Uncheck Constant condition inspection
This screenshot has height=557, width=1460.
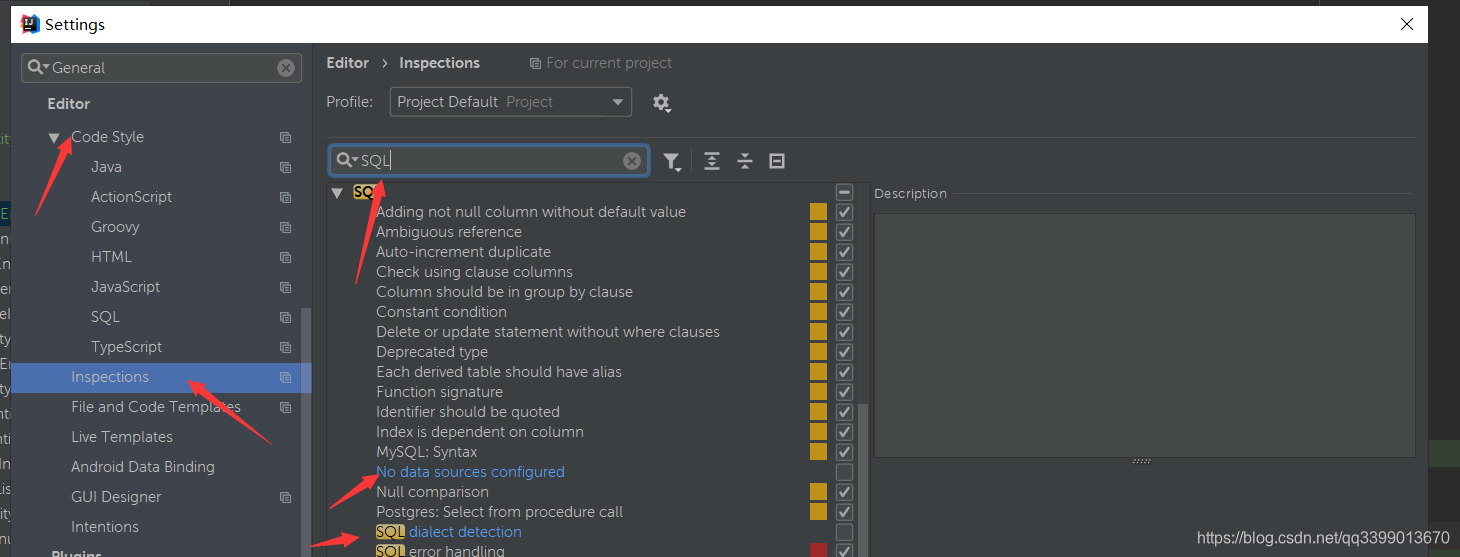click(845, 312)
